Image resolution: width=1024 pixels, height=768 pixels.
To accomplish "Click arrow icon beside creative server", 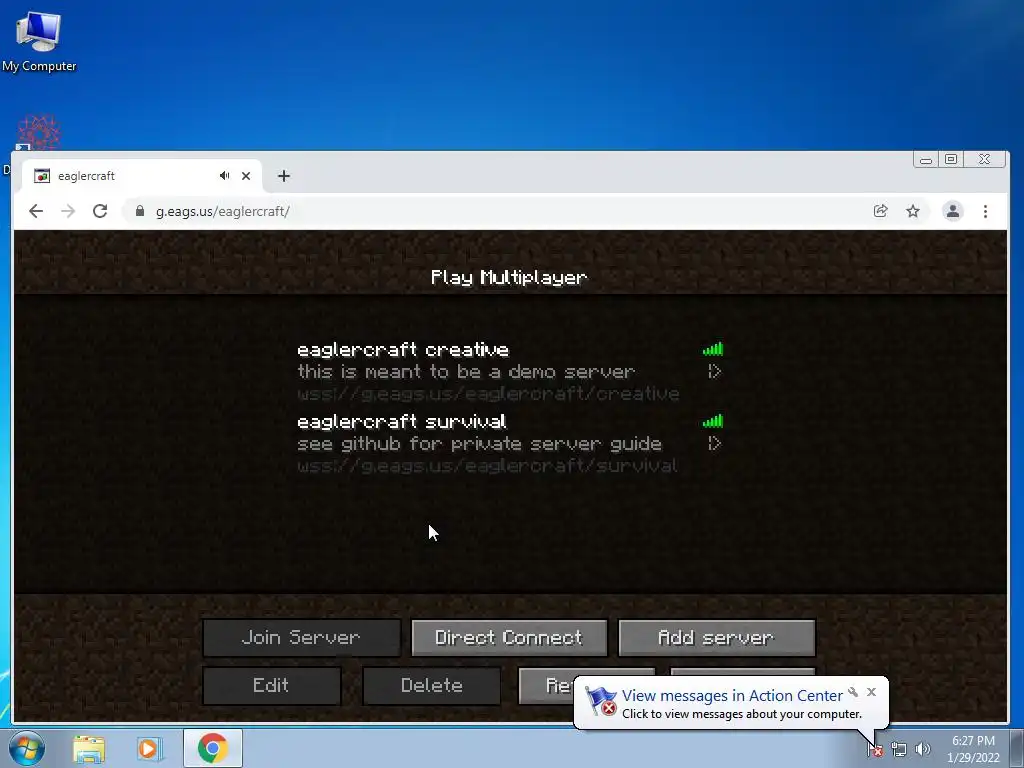I will tap(714, 372).
